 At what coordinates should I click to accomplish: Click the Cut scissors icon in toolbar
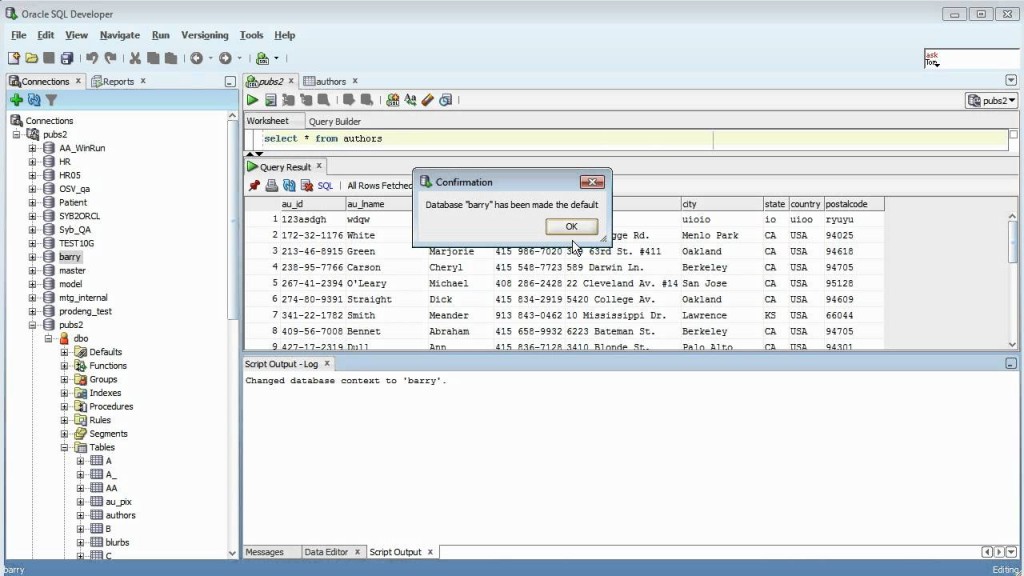[135, 58]
